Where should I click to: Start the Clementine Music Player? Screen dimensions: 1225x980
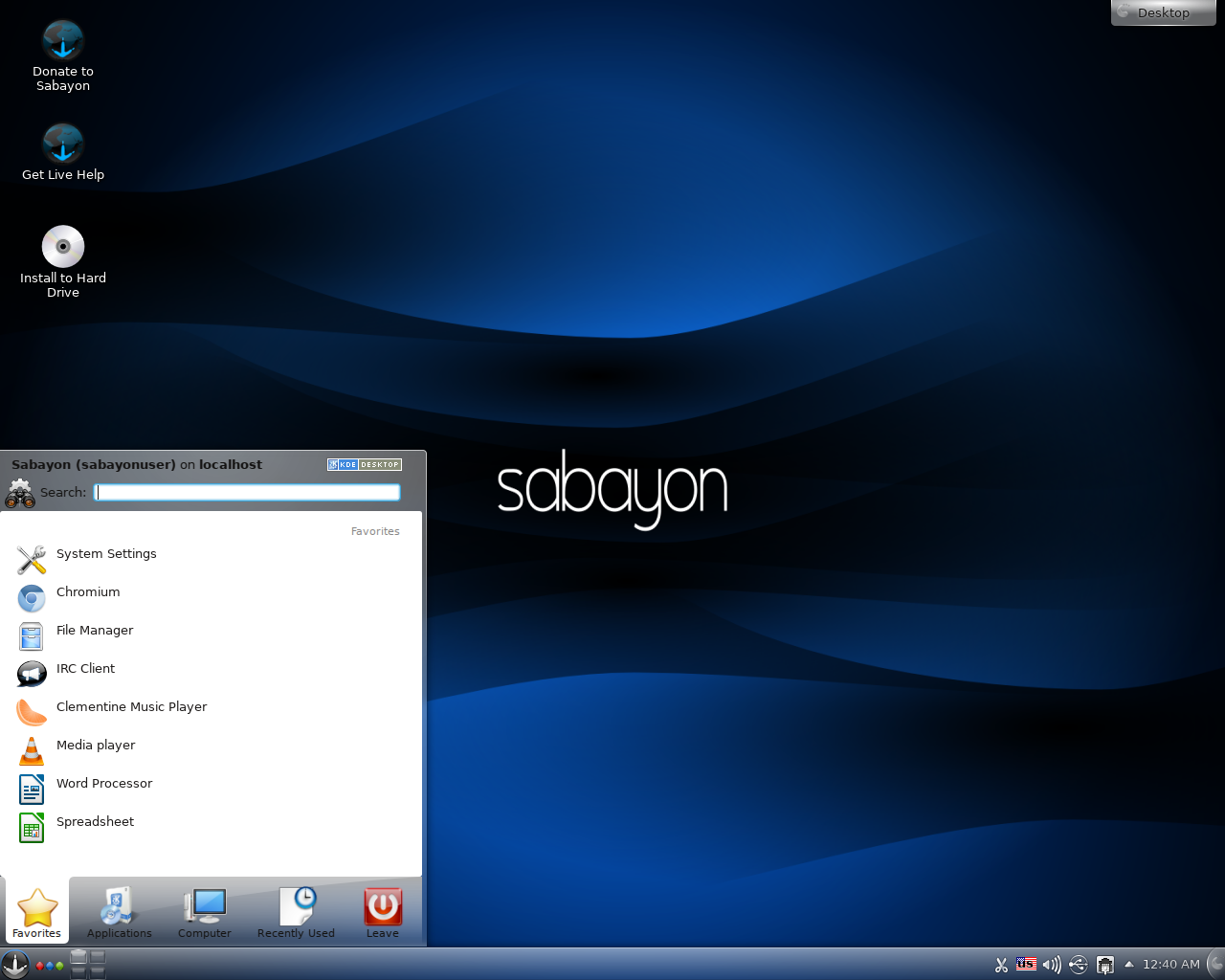(x=131, y=706)
